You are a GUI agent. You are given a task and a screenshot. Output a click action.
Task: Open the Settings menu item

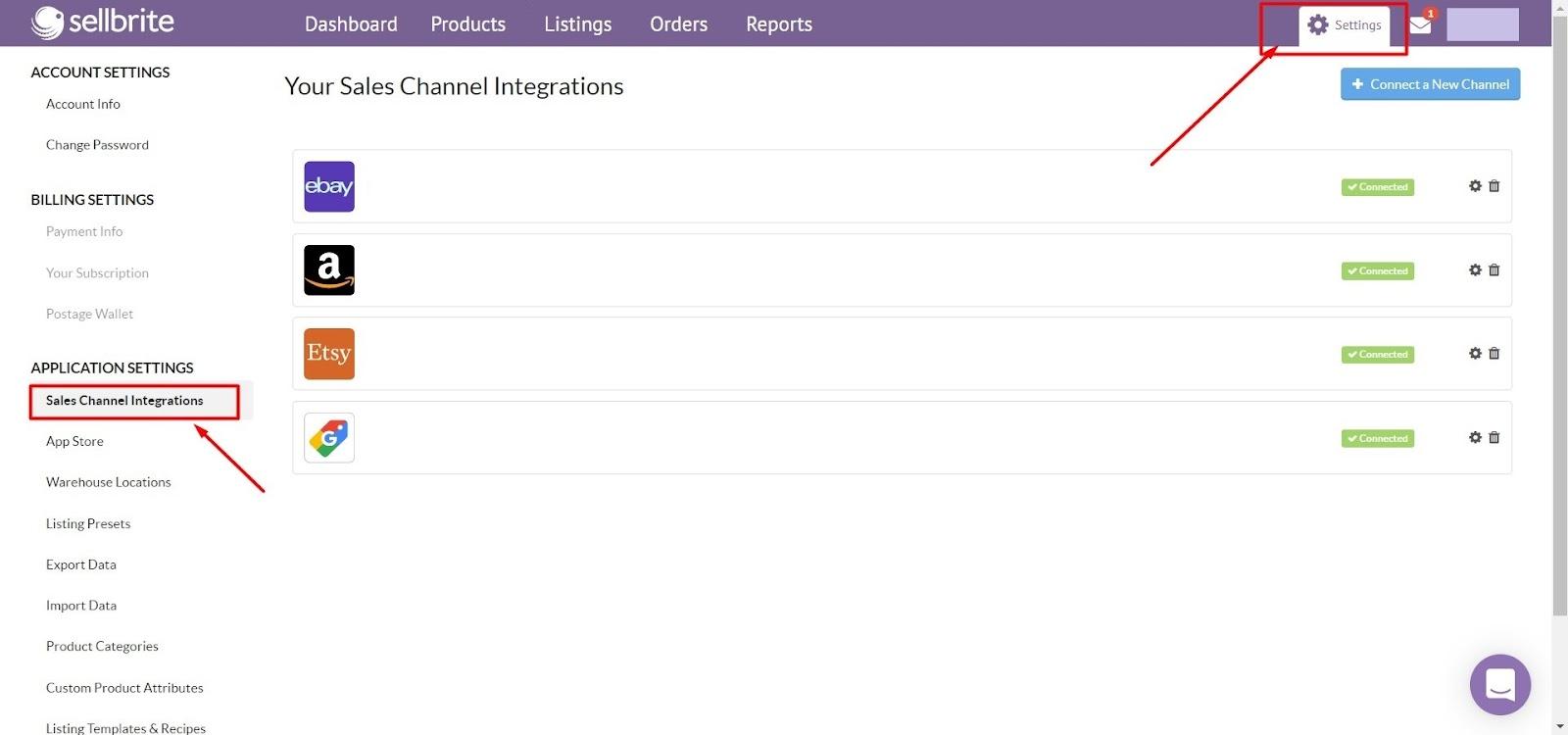tap(1345, 25)
